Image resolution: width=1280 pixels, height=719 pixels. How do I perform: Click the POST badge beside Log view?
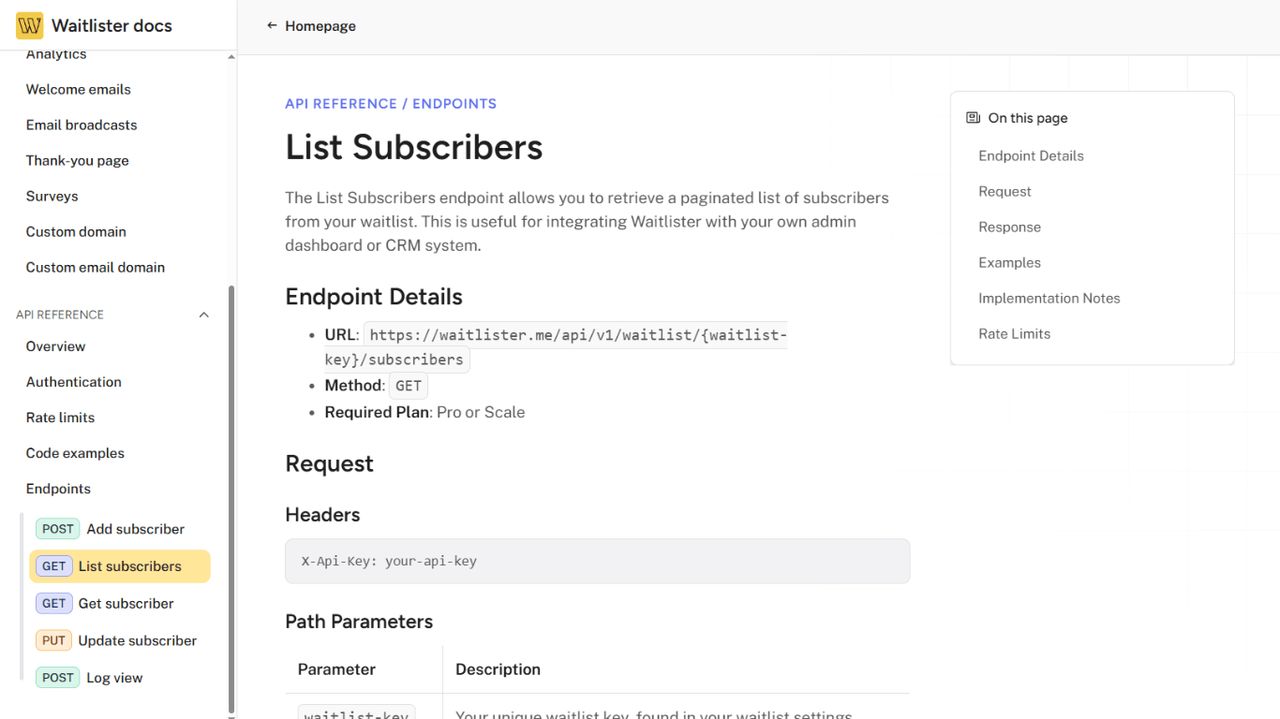(x=57, y=677)
